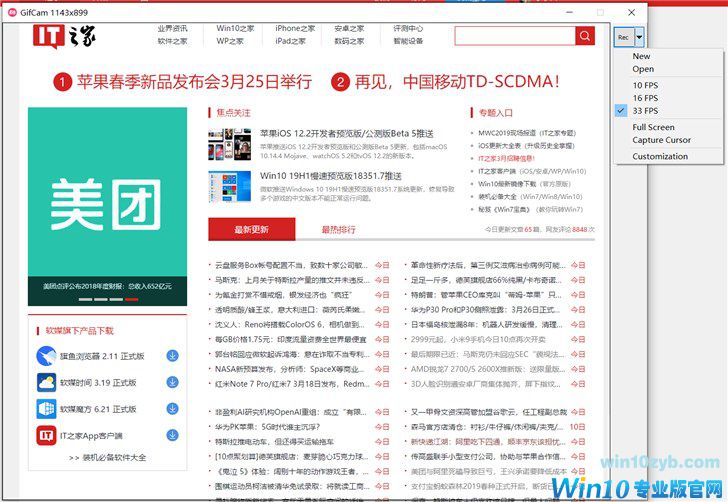The width and height of the screenshot is (728, 502).
Task: Open the 数码之家 navigation link
Action: (x=349, y=41)
